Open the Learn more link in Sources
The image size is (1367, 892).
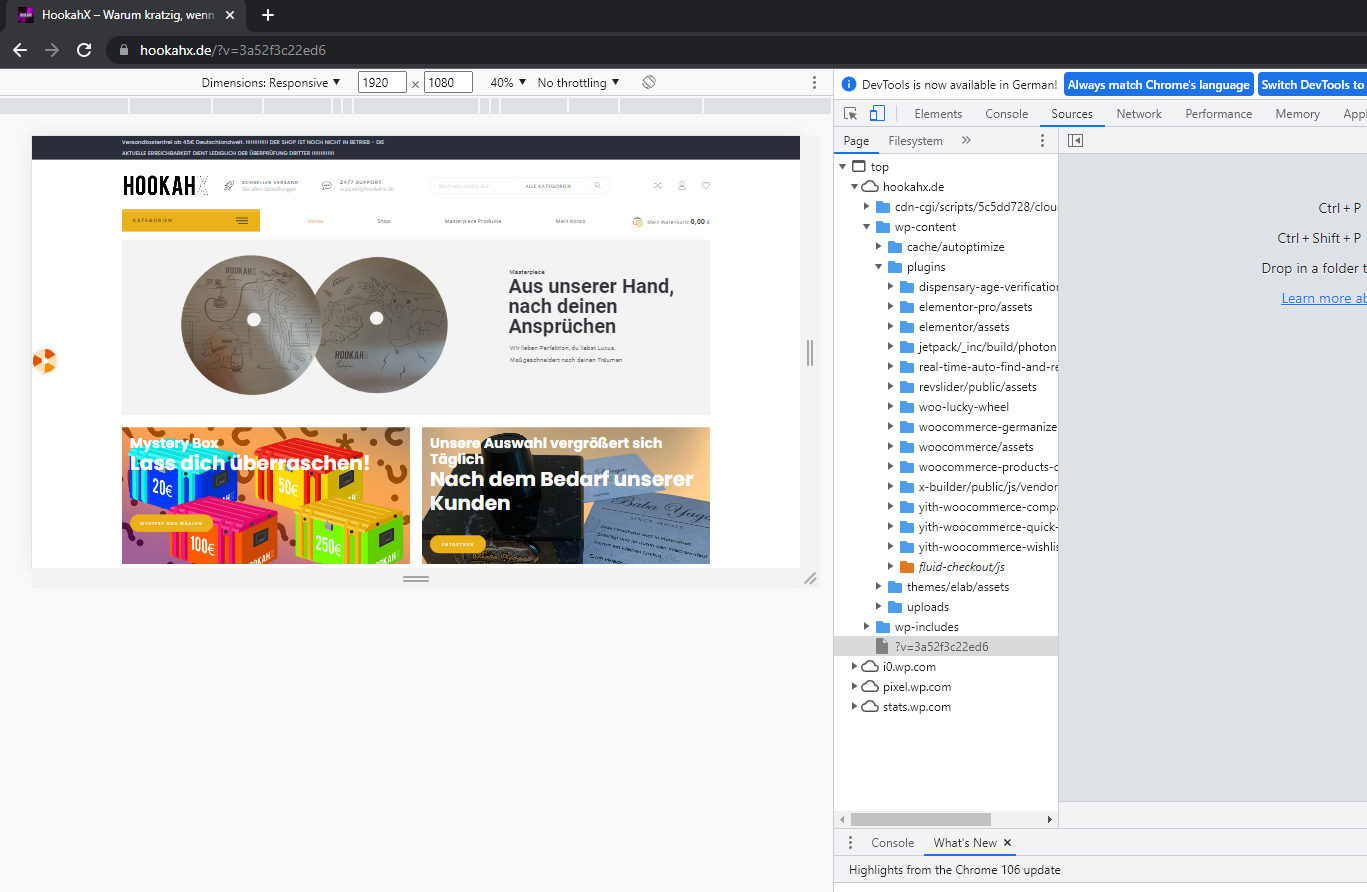coord(1324,298)
